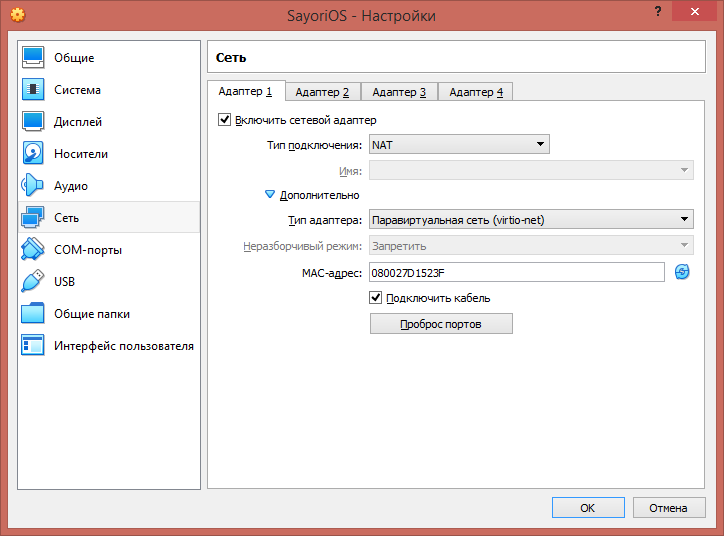Expand the Тип адаптера virtio-net dropdown
Image resolution: width=724 pixels, height=536 pixels.
click(x=531, y=220)
